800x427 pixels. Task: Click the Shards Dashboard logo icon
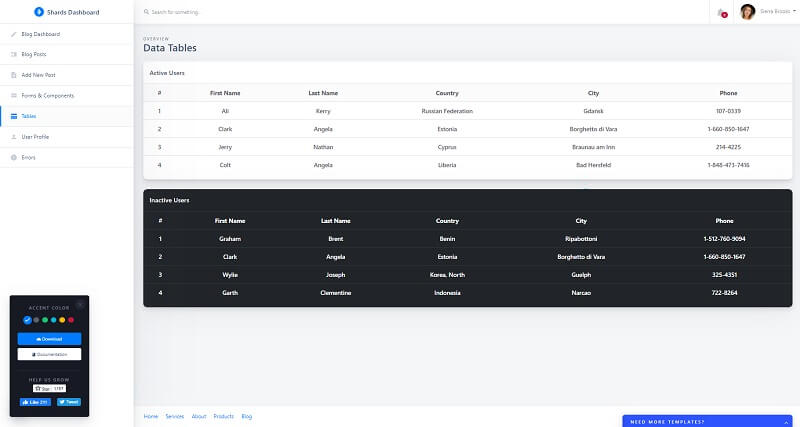(39, 12)
